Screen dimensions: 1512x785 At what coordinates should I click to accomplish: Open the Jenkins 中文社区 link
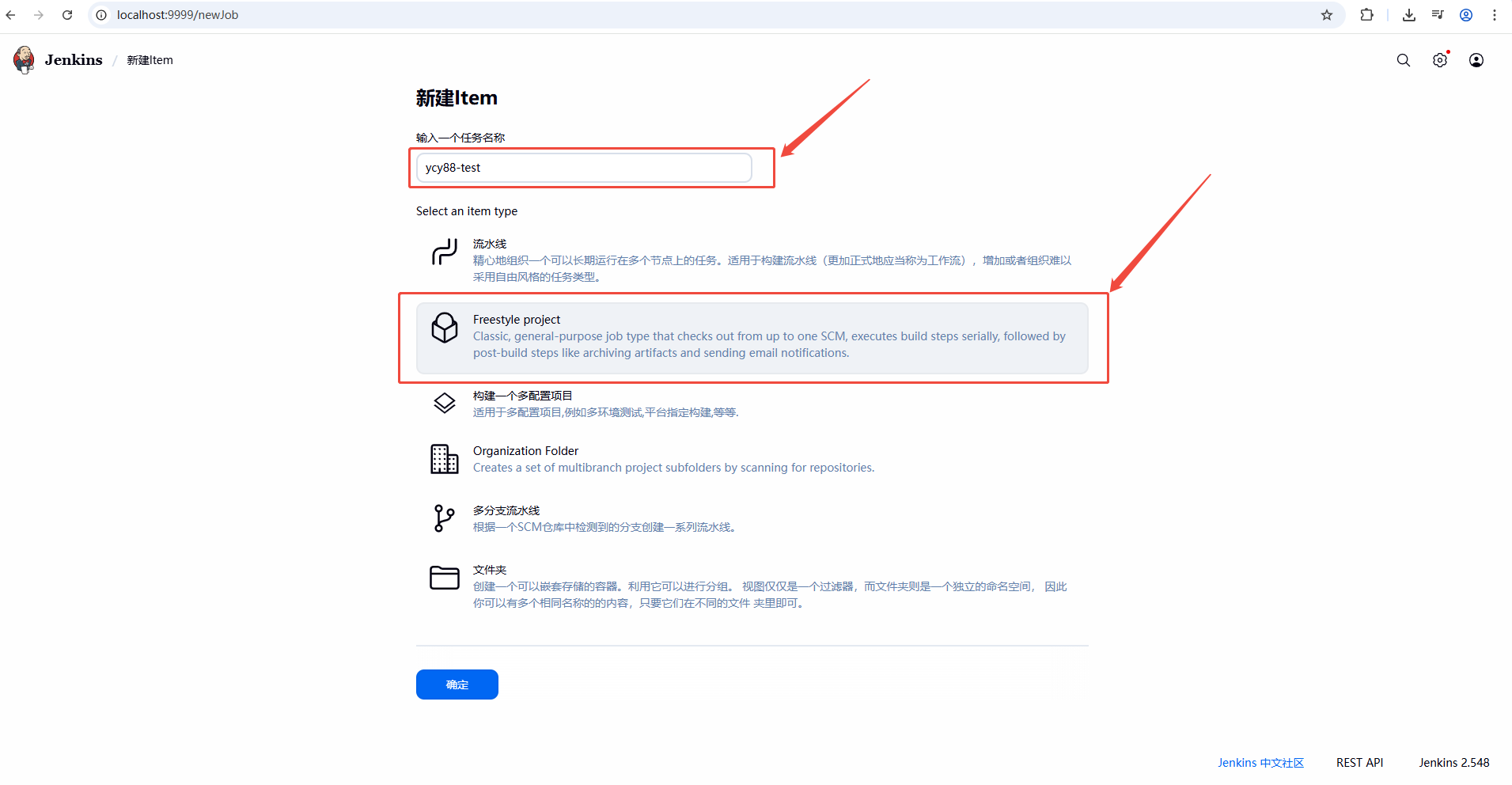coord(1260,763)
